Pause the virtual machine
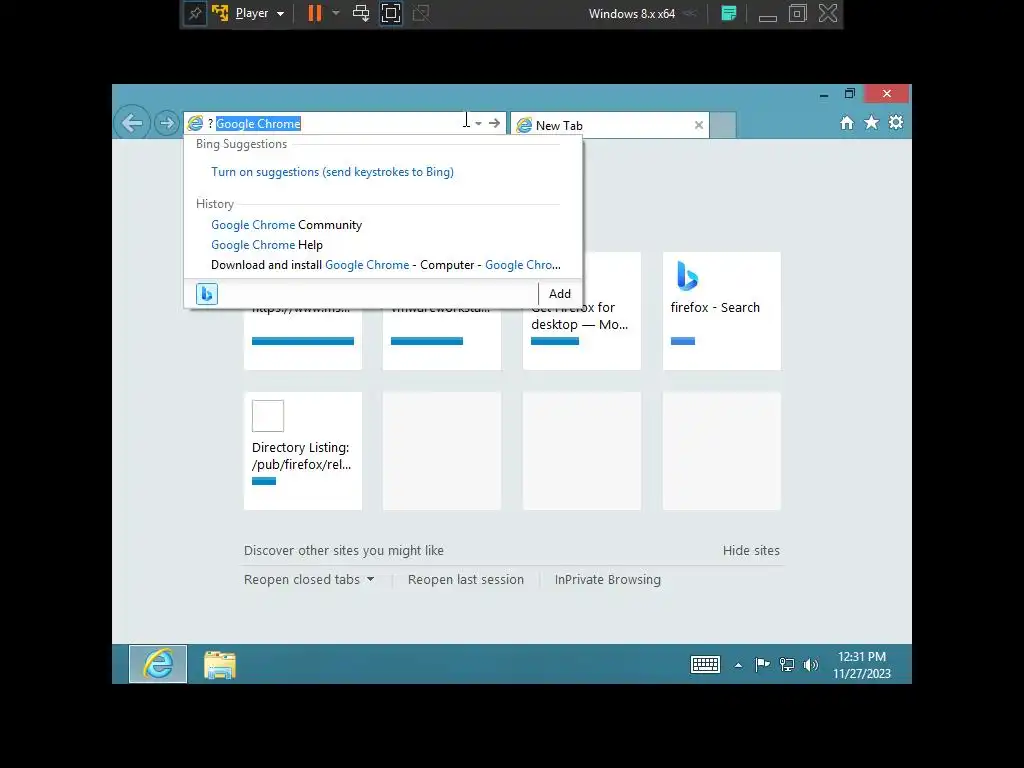1024x768 pixels. click(315, 13)
